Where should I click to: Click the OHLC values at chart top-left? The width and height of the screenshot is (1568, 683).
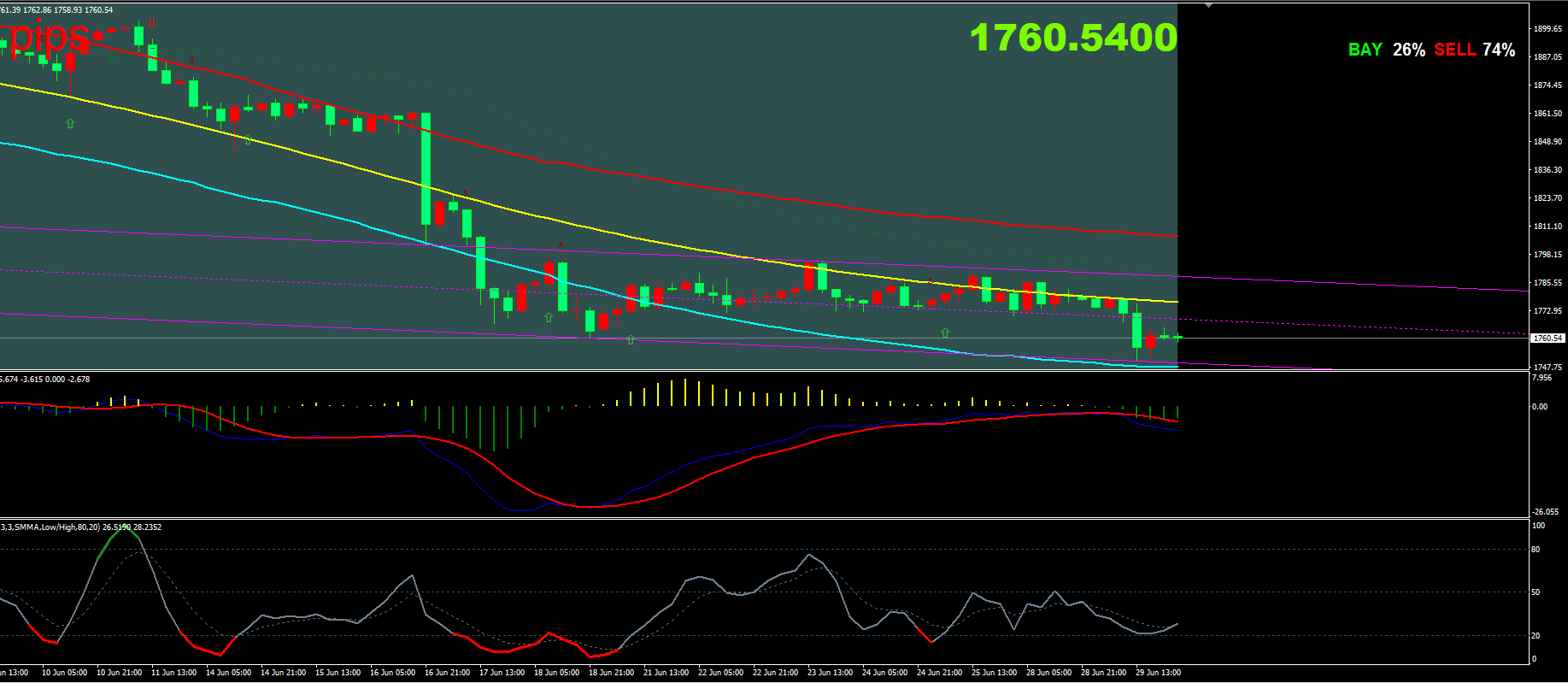click(56, 10)
